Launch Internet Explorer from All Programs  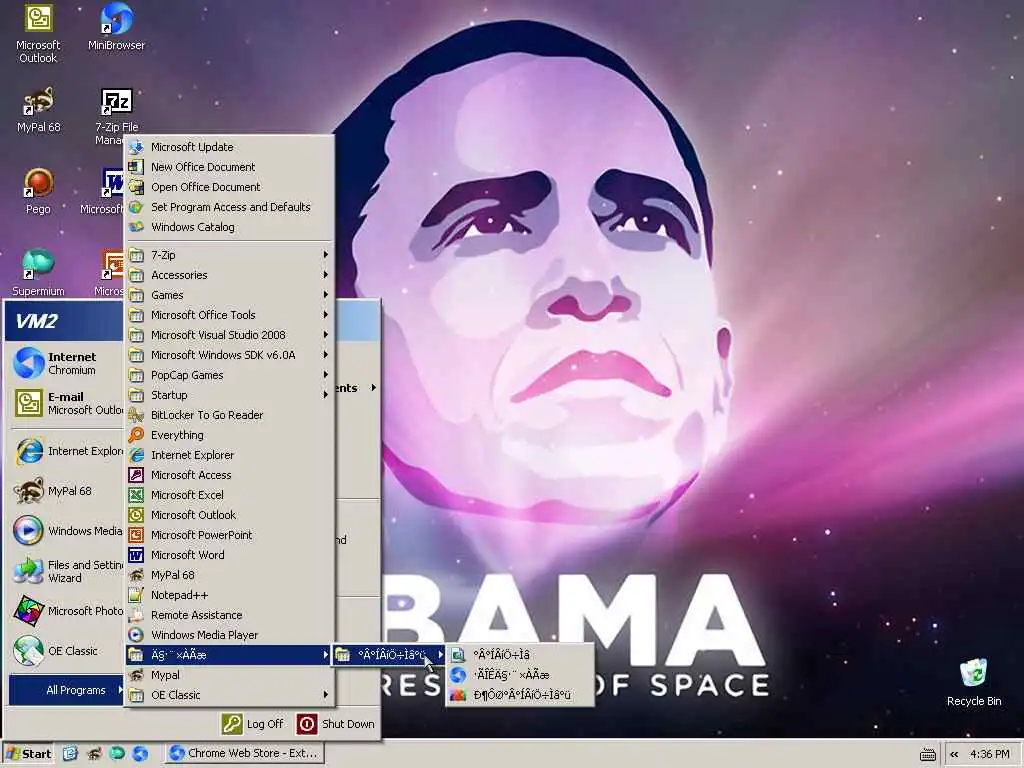click(x=229, y=455)
